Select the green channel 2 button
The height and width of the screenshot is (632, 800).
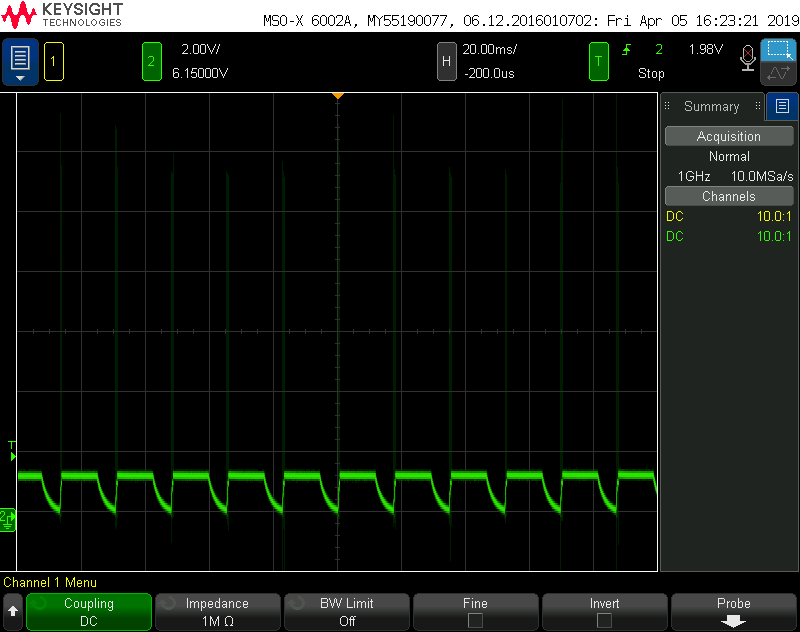pos(152,62)
